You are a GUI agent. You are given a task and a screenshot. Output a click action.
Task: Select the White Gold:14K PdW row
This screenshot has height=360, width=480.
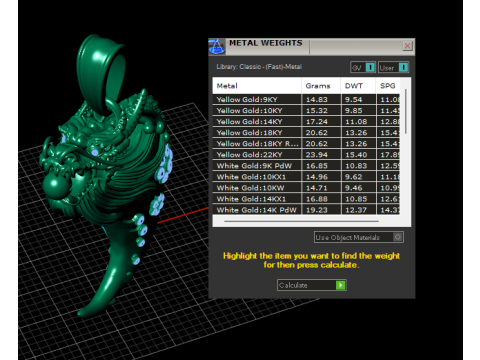(x=306, y=210)
